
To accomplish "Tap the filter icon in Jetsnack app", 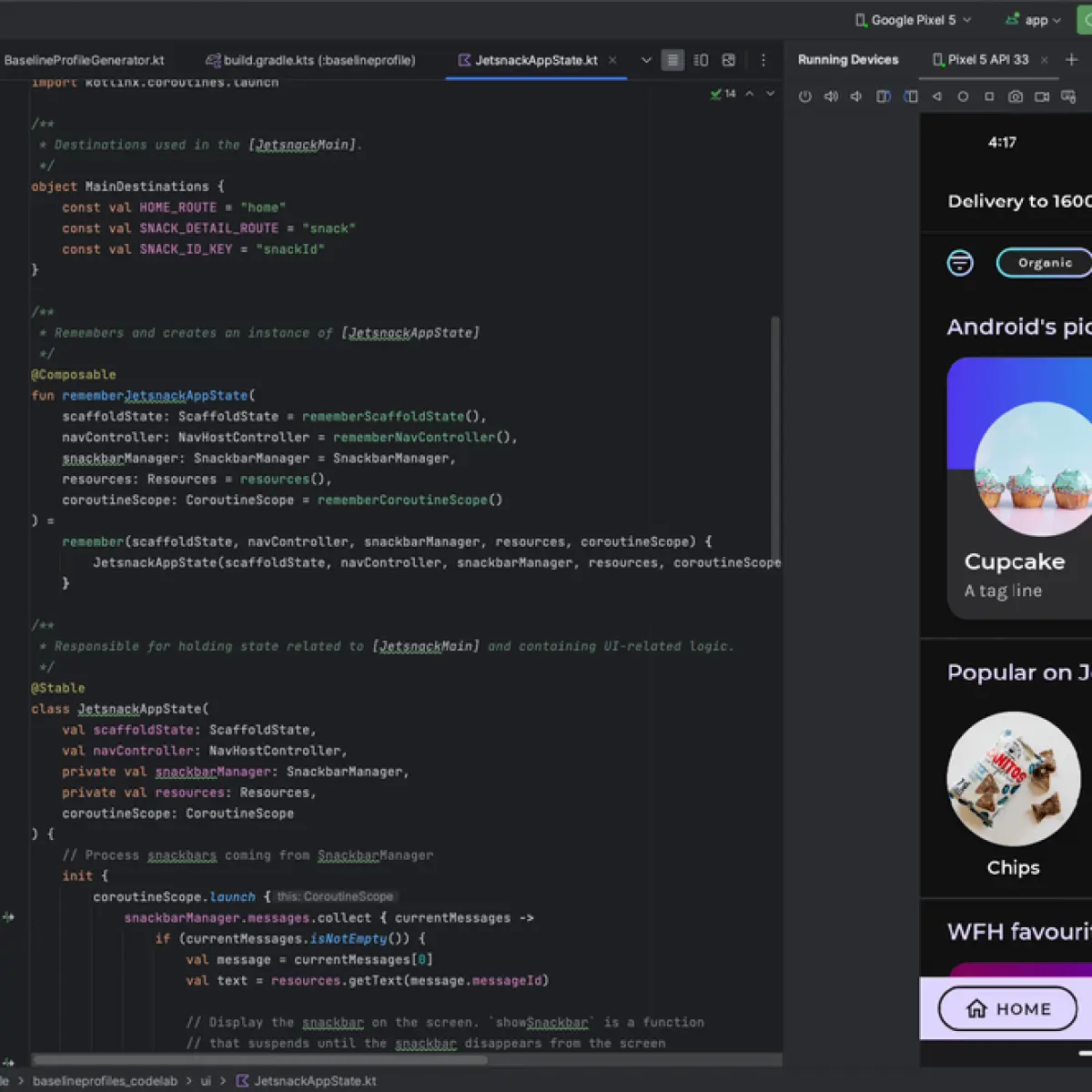I will pos(960,263).
